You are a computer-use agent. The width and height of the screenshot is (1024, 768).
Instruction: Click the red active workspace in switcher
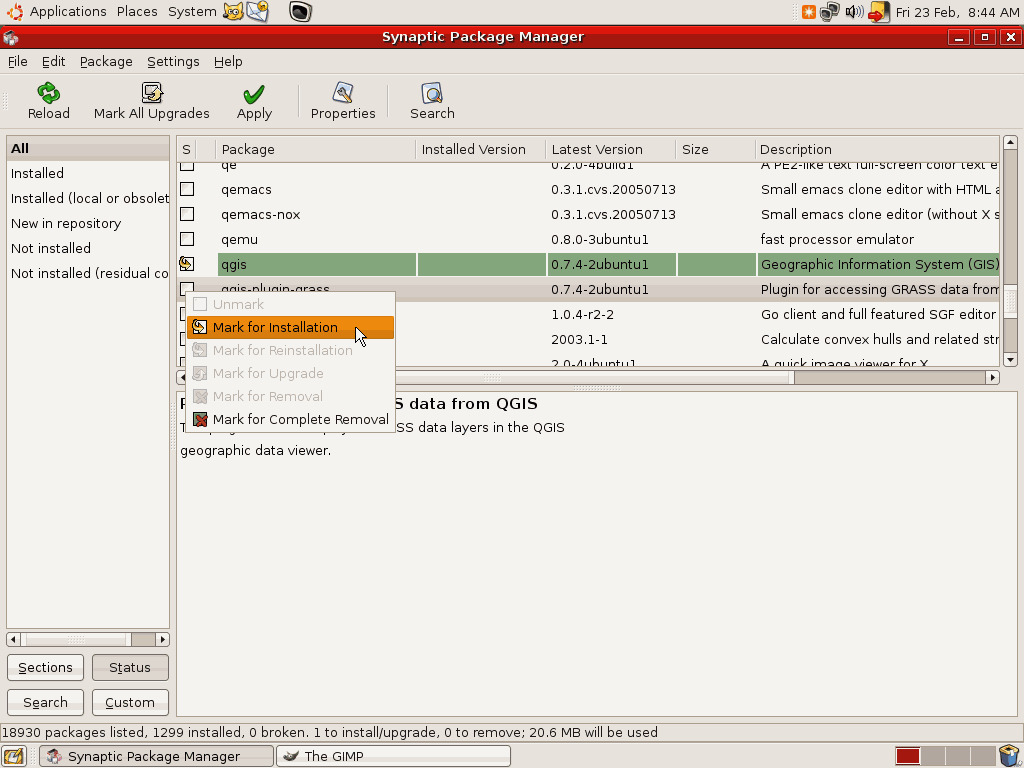908,756
